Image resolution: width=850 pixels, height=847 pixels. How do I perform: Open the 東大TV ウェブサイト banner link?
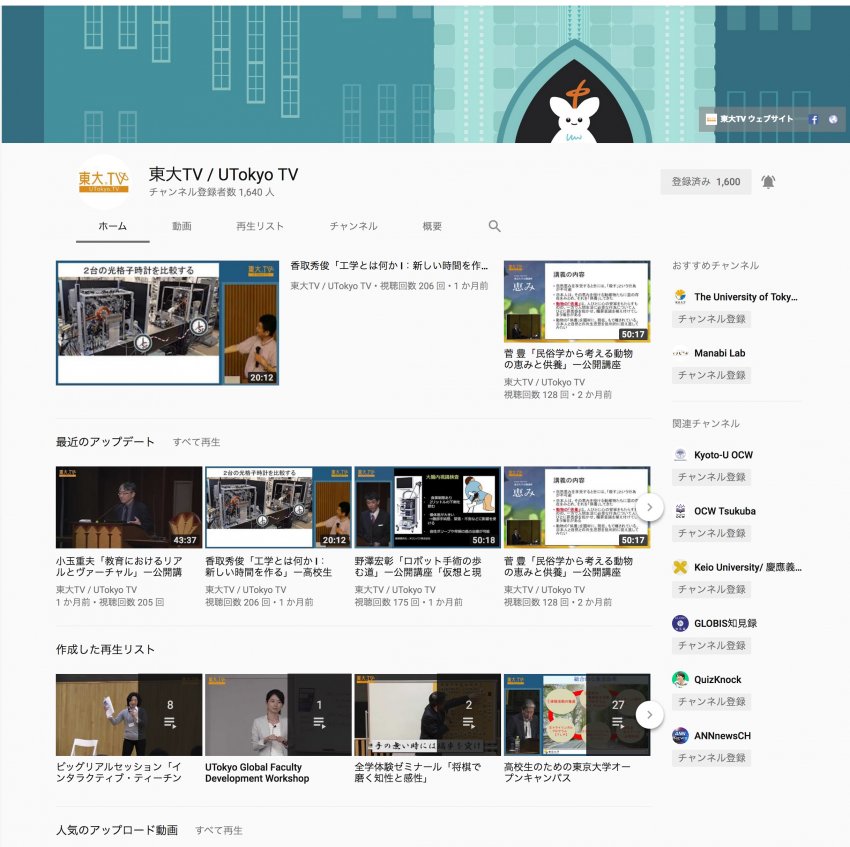750,119
